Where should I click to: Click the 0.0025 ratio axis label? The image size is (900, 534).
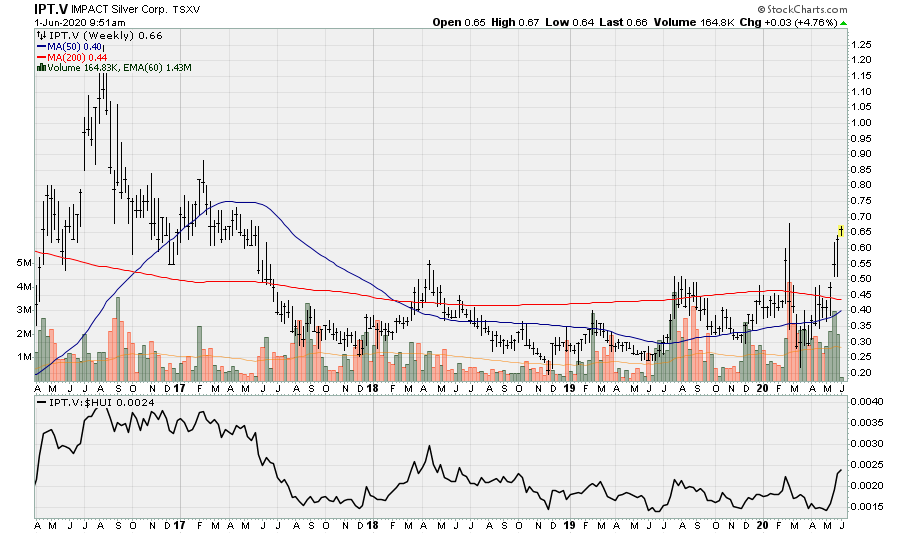(x=866, y=465)
